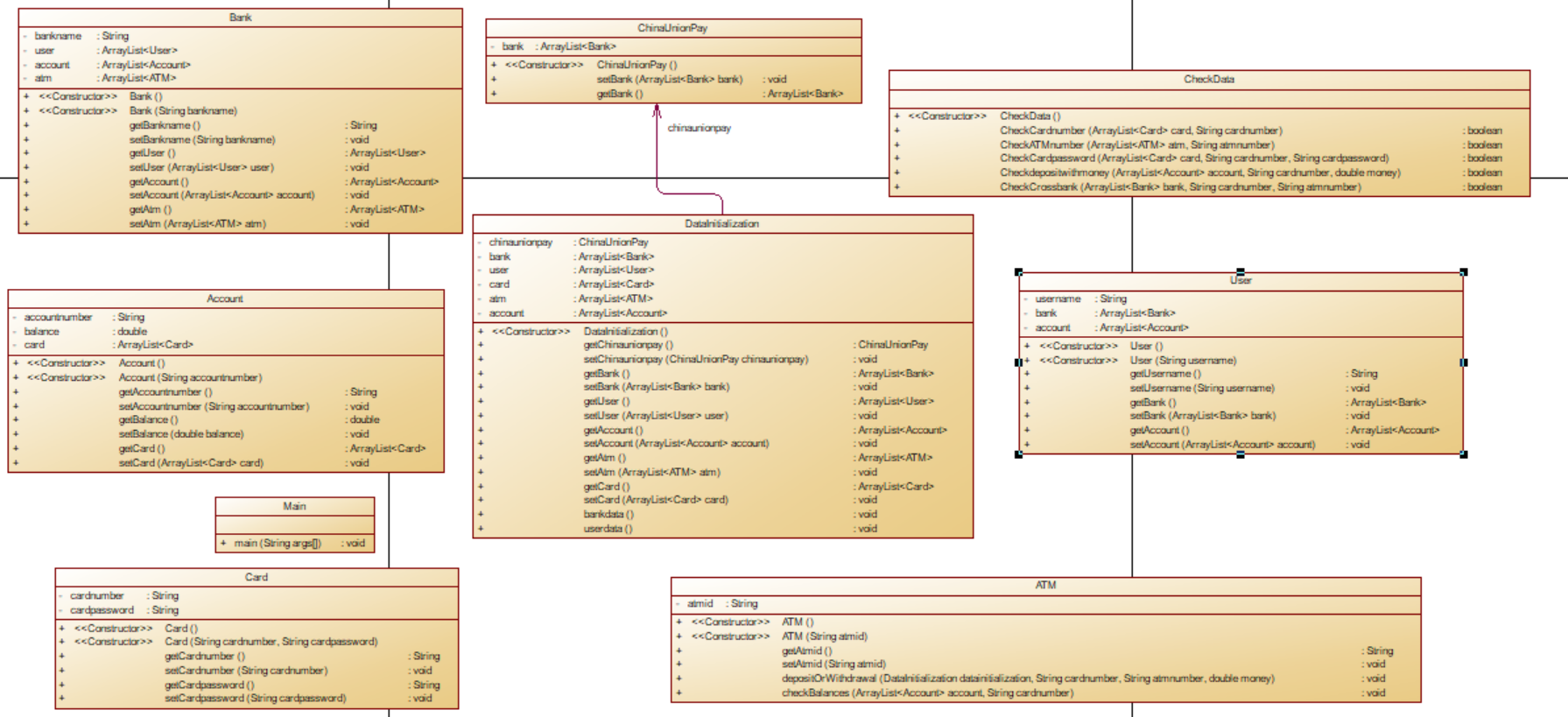Image resolution: width=1568 pixels, height=717 pixels.
Task: Click the ChinaUnionPay class header
Action: (672, 28)
